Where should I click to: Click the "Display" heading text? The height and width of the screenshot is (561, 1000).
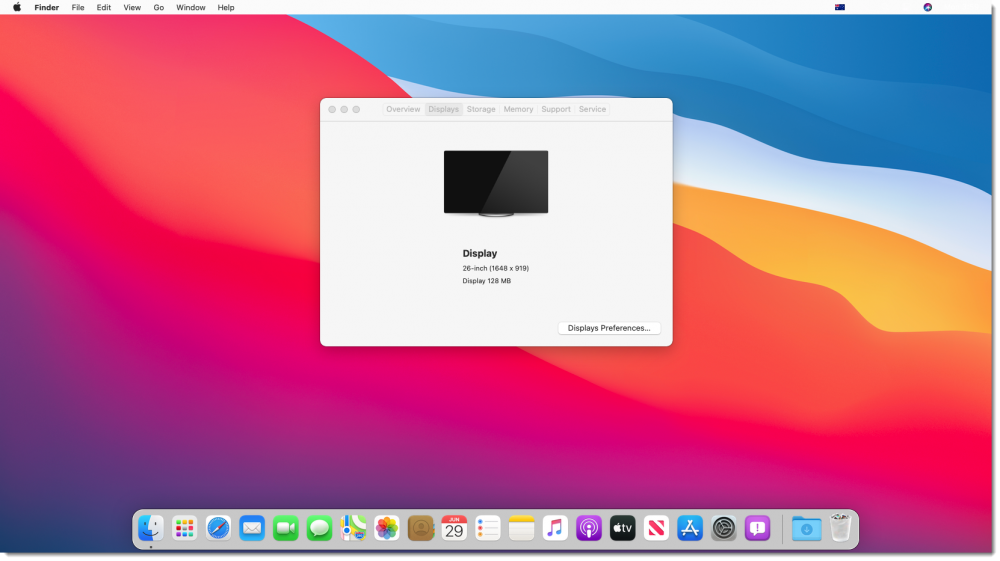480,254
